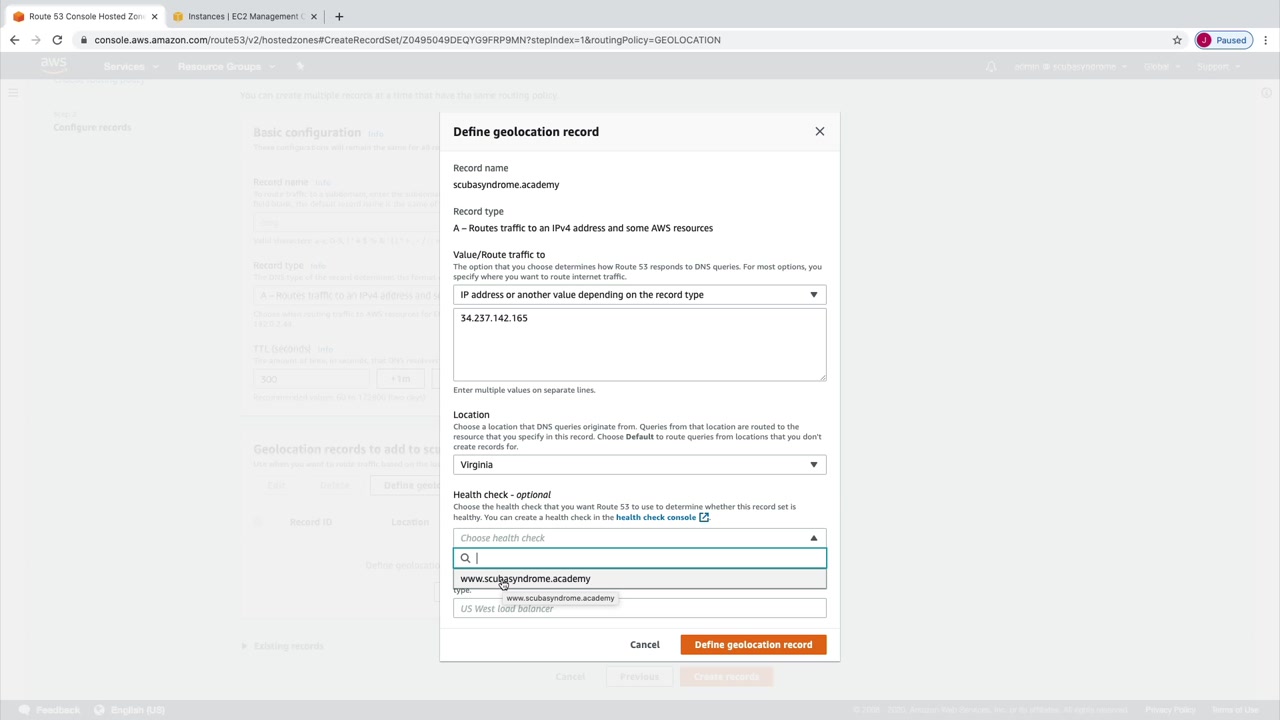Open the health check console link
The width and height of the screenshot is (1280, 720).
coord(656,517)
